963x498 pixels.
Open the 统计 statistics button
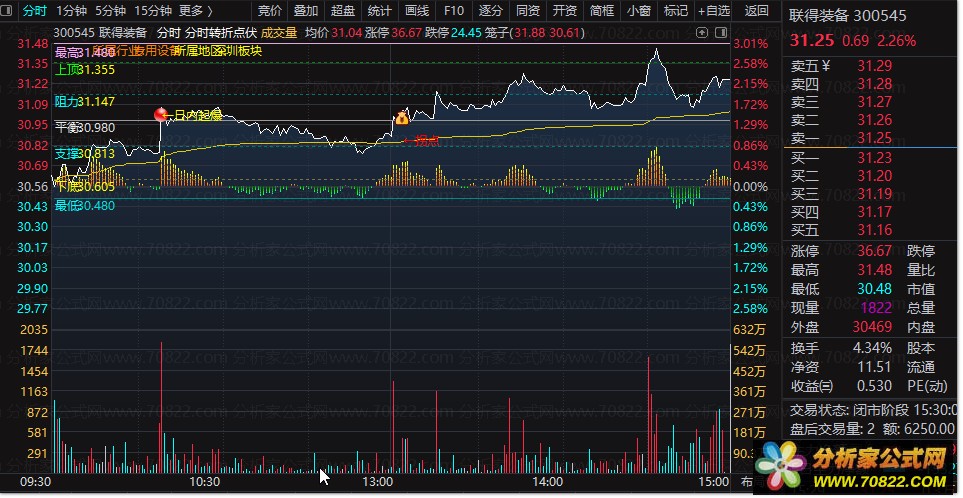380,10
